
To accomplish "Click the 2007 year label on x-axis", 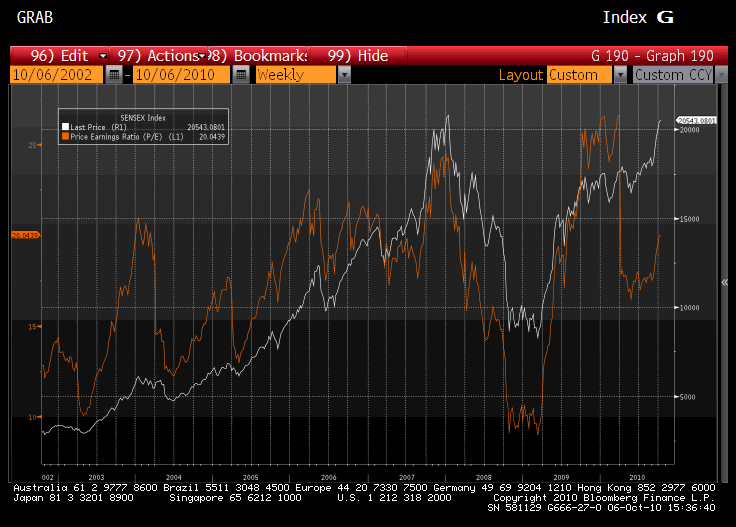I will (406, 477).
